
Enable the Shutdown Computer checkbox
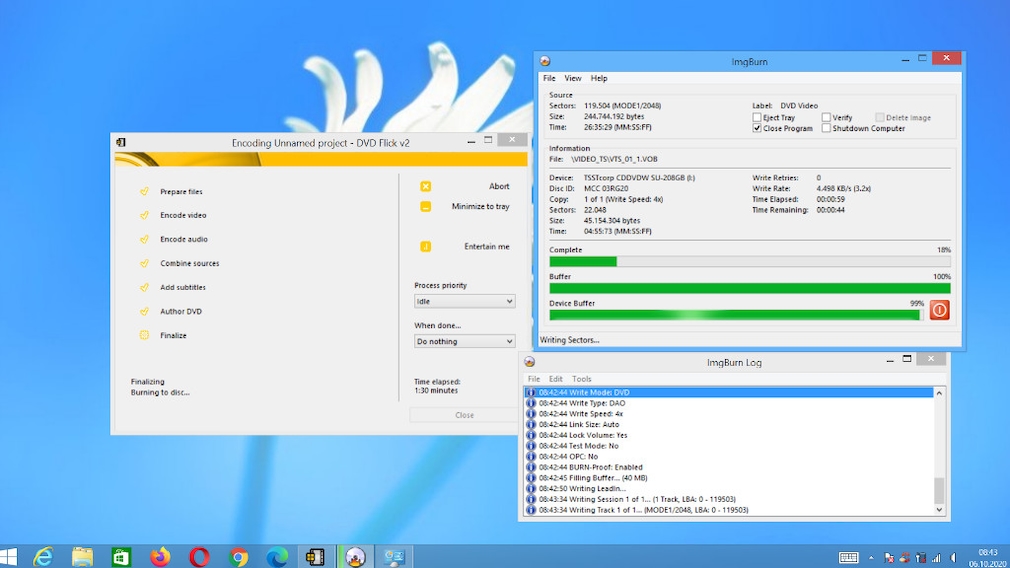tap(826, 128)
